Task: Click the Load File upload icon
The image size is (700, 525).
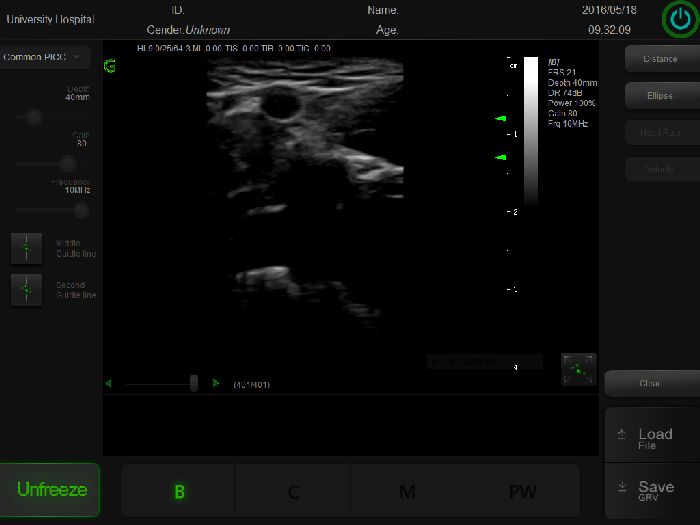Action: point(621,434)
